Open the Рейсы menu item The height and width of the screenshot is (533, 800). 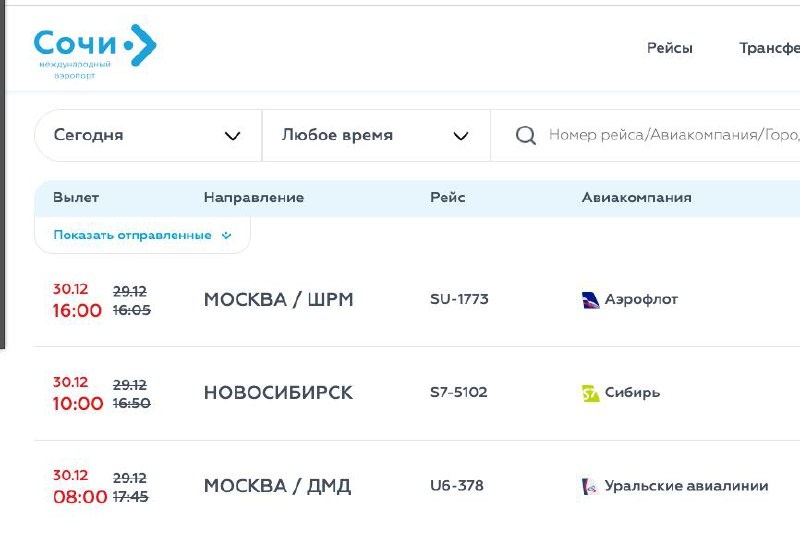(x=669, y=48)
